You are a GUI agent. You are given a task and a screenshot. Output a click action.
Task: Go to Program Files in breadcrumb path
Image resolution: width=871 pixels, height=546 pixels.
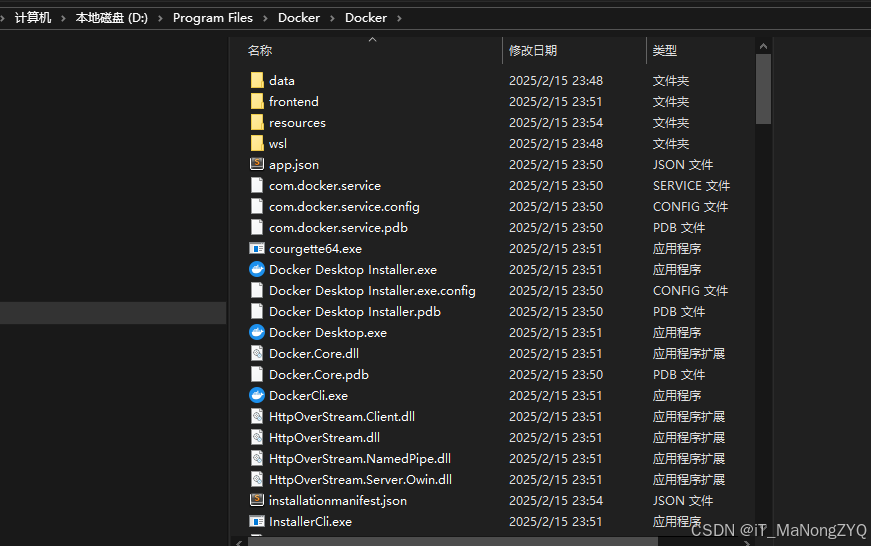(213, 18)
